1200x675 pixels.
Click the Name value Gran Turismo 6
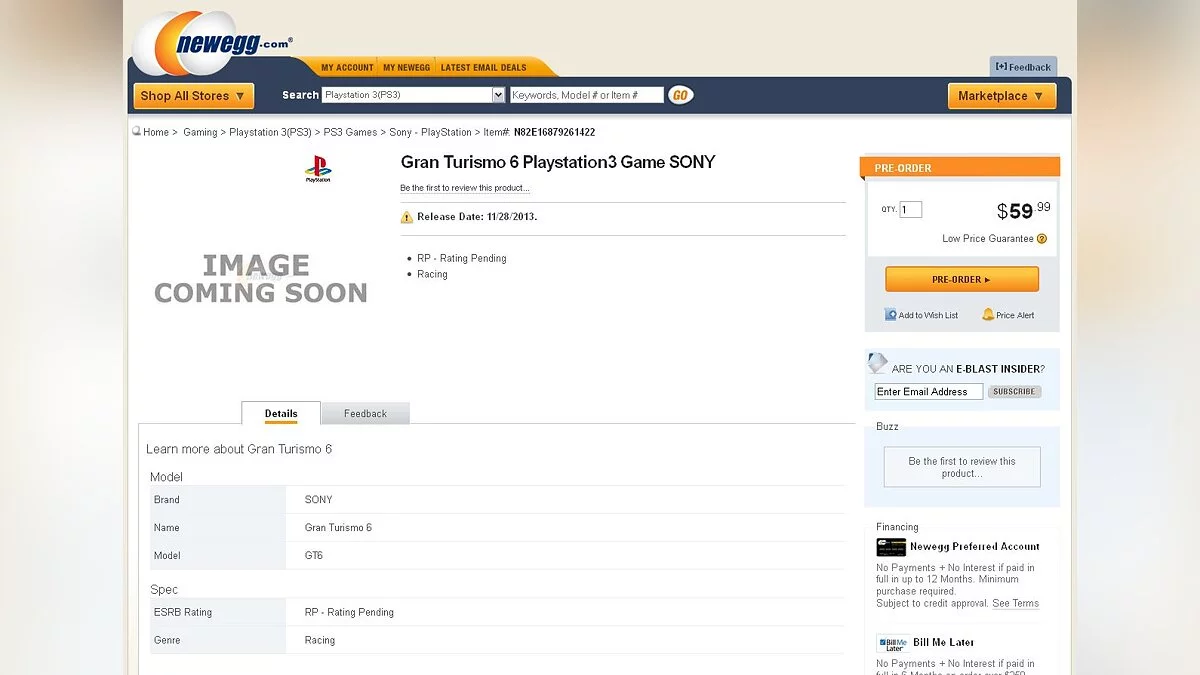(x=338, y=528)
